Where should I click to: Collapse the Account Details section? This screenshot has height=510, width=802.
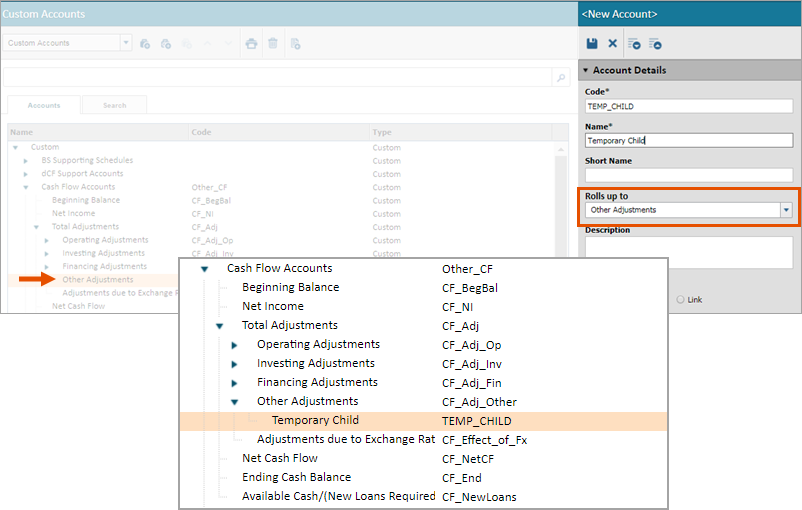pyautogui.click(x=586, y=70)
